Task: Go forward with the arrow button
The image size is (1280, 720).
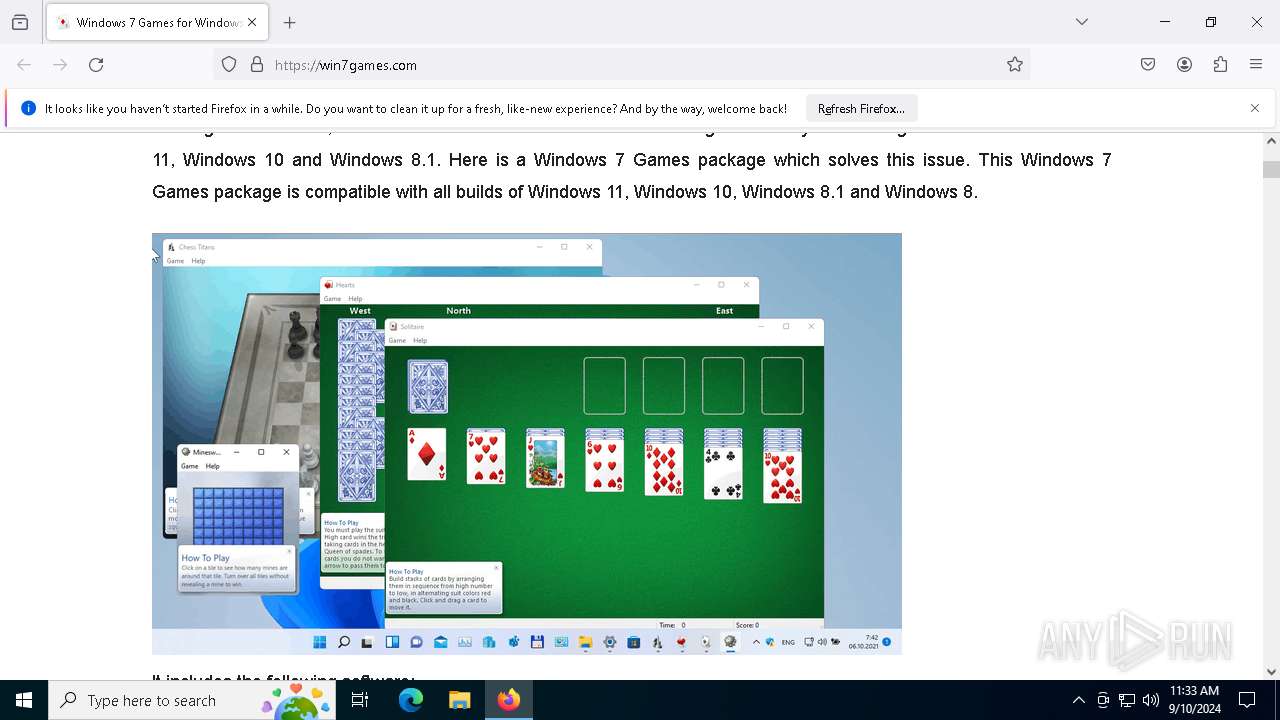Action: tap(60, 65)
